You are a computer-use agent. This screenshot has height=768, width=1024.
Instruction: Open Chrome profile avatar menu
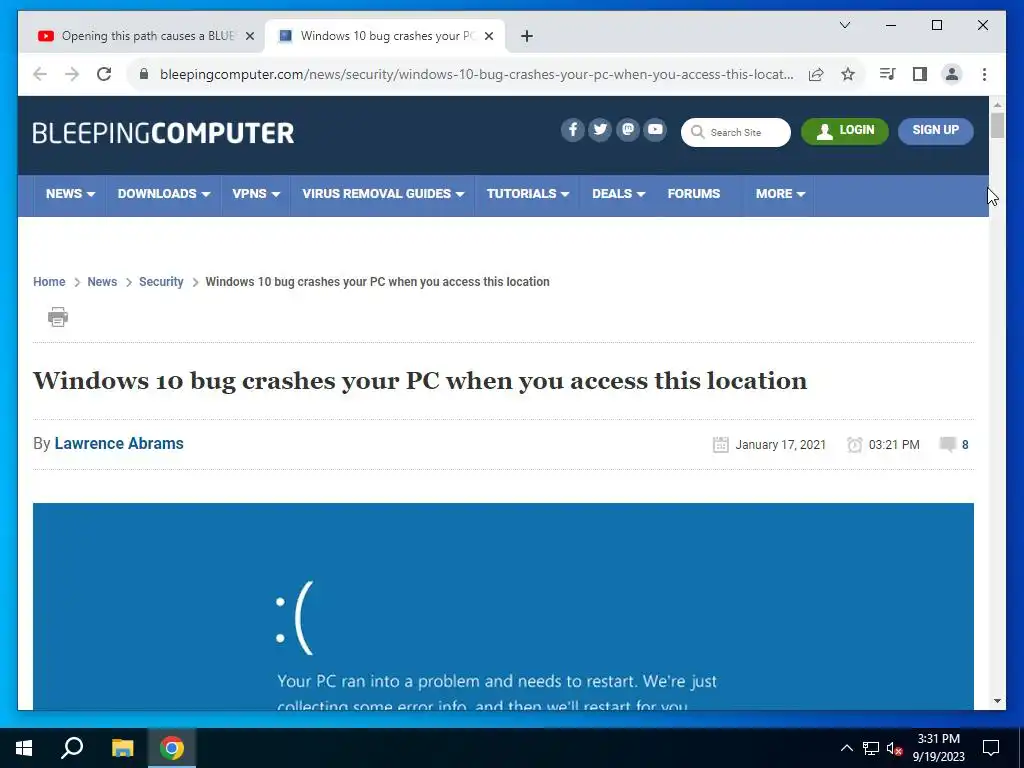pyautogui.click(x=952, y=74)
